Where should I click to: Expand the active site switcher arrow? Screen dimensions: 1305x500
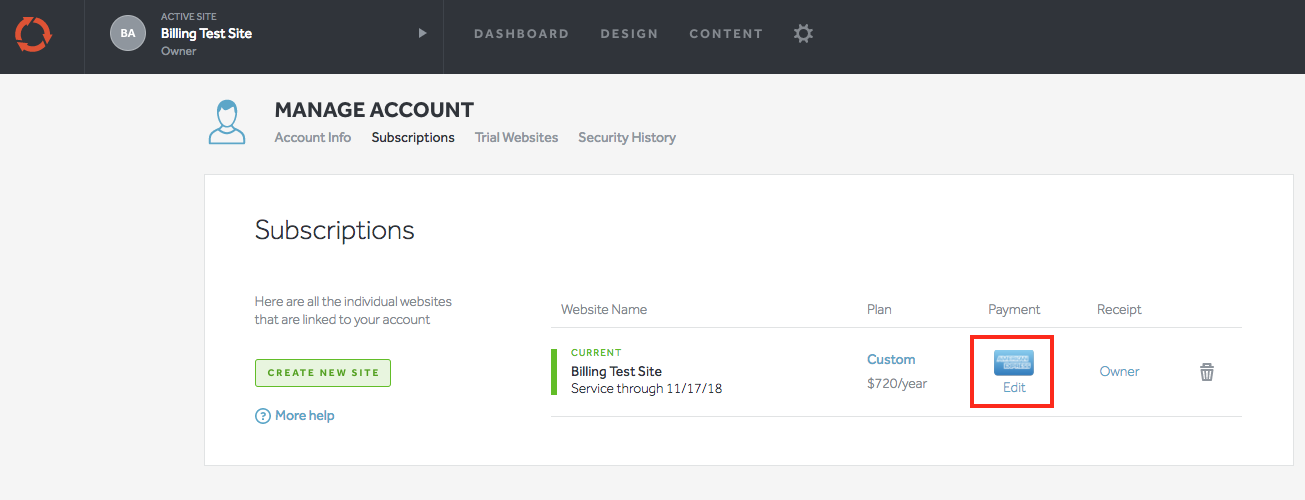422,33
